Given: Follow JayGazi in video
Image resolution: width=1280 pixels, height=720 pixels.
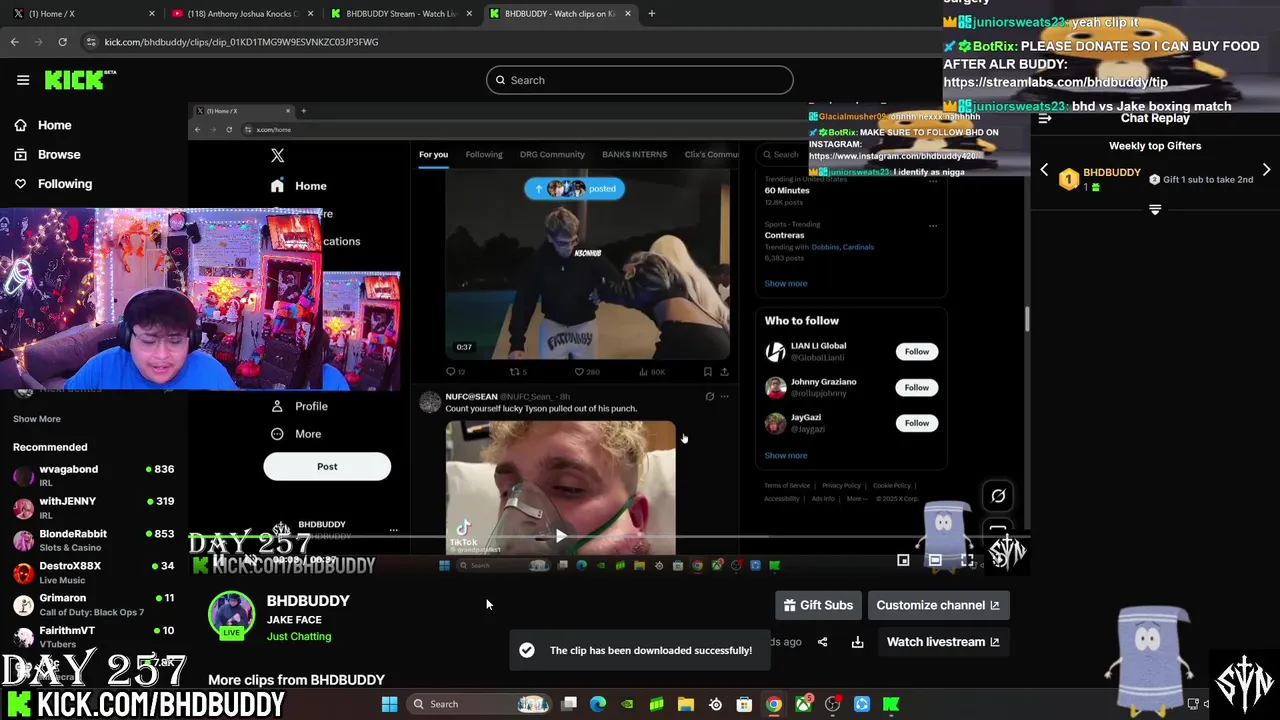Looking at the screenshot, I should (x=917, y=423).
